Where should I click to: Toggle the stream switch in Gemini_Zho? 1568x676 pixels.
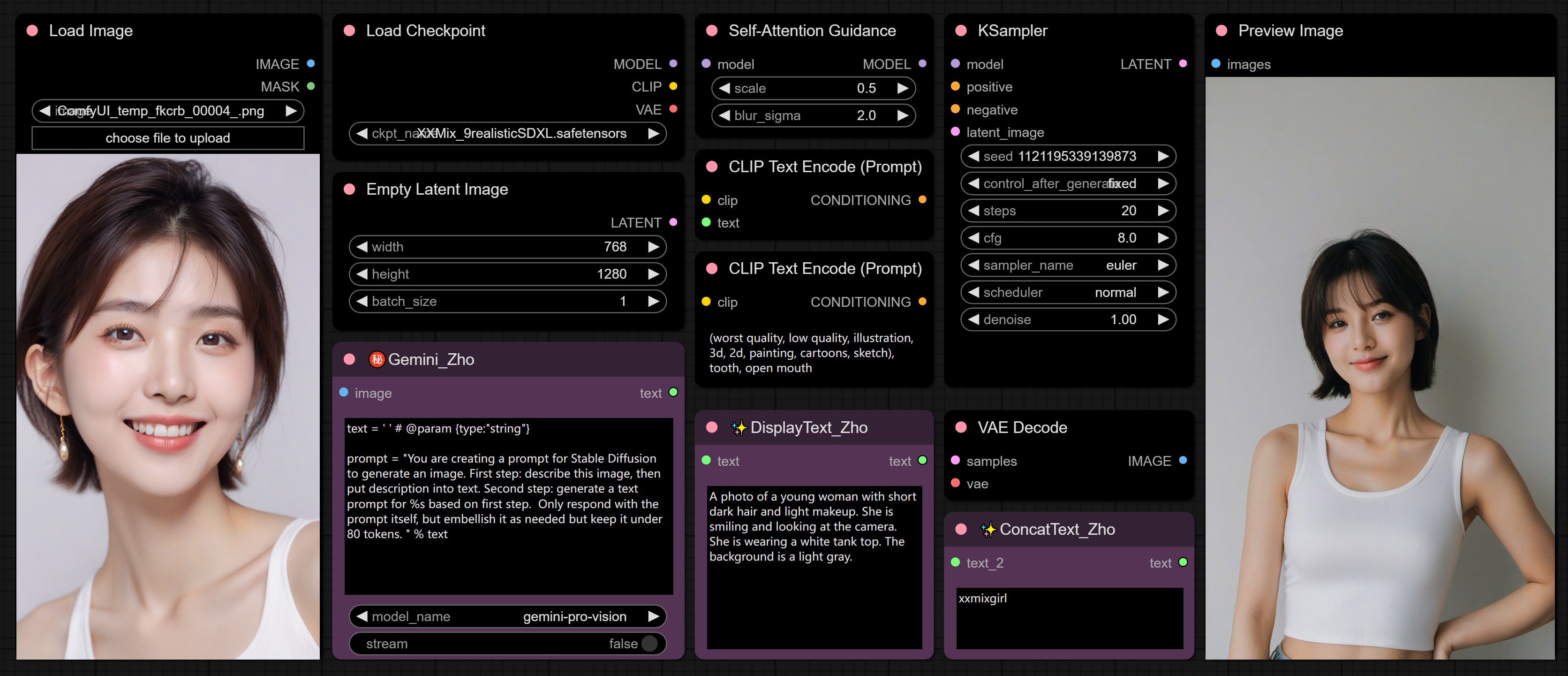pos(649,644)
